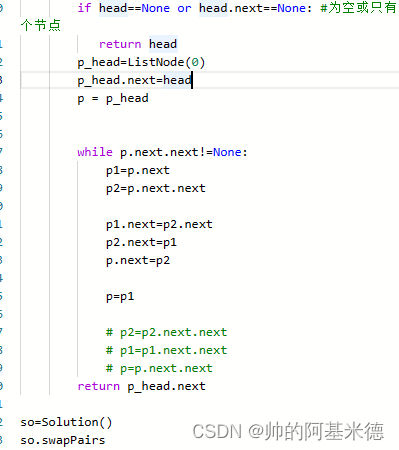Click the line 'so=Solution()'

coord(66,422)
